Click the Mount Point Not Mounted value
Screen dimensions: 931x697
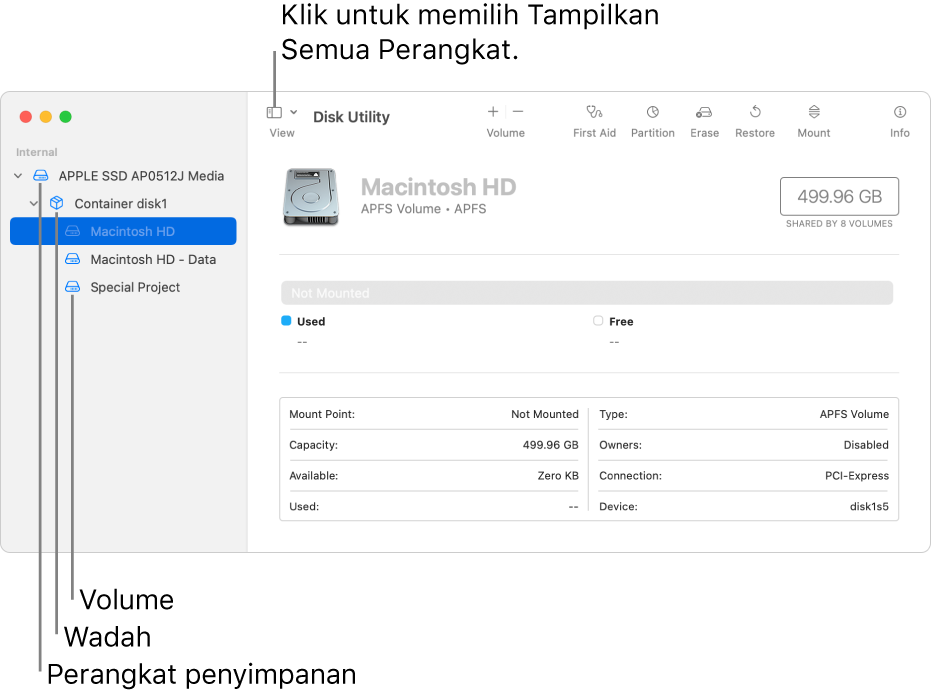point(544,414)
